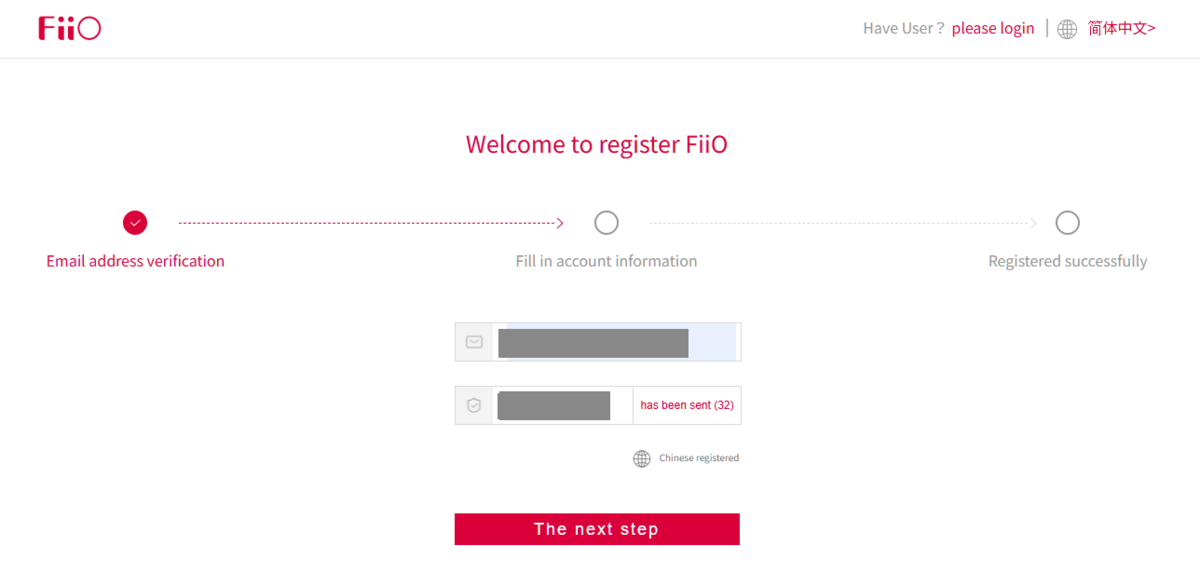1200x587 pixels.
Task: Select the Email address verification step label
Action: 135,261
